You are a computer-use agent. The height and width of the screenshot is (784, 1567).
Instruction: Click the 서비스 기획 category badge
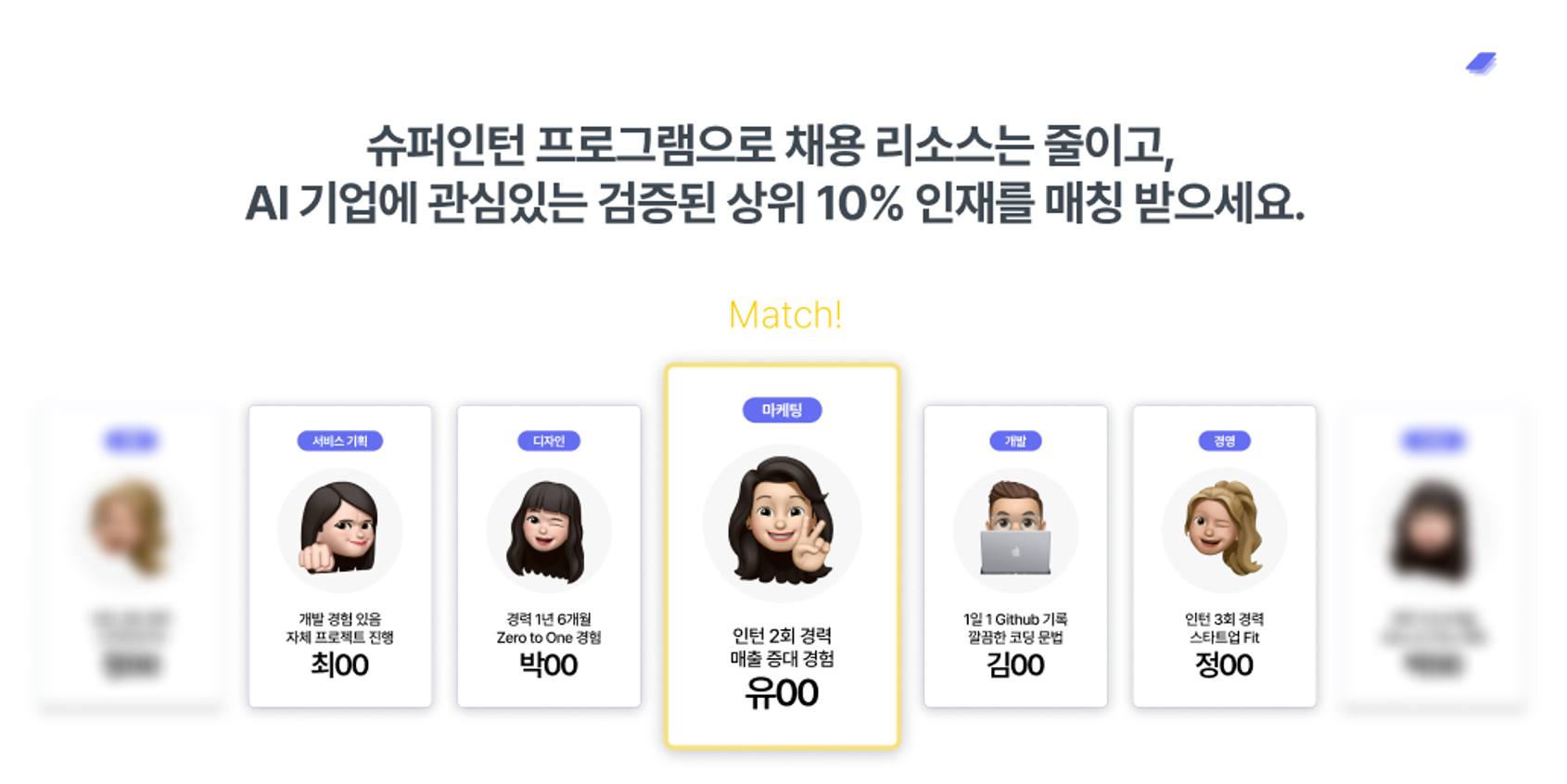[339, 441]
